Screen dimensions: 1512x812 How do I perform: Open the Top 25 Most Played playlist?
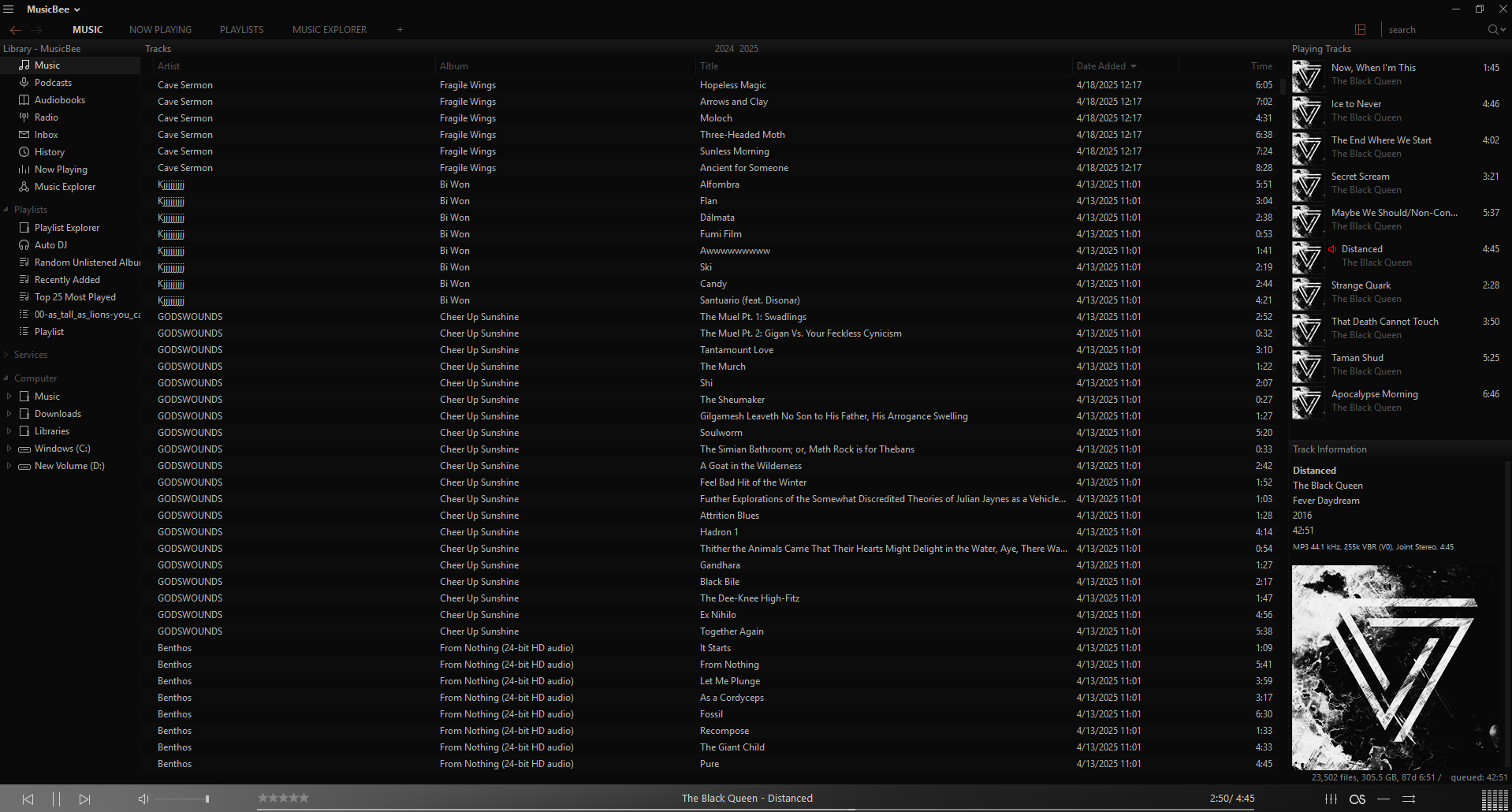70,297
